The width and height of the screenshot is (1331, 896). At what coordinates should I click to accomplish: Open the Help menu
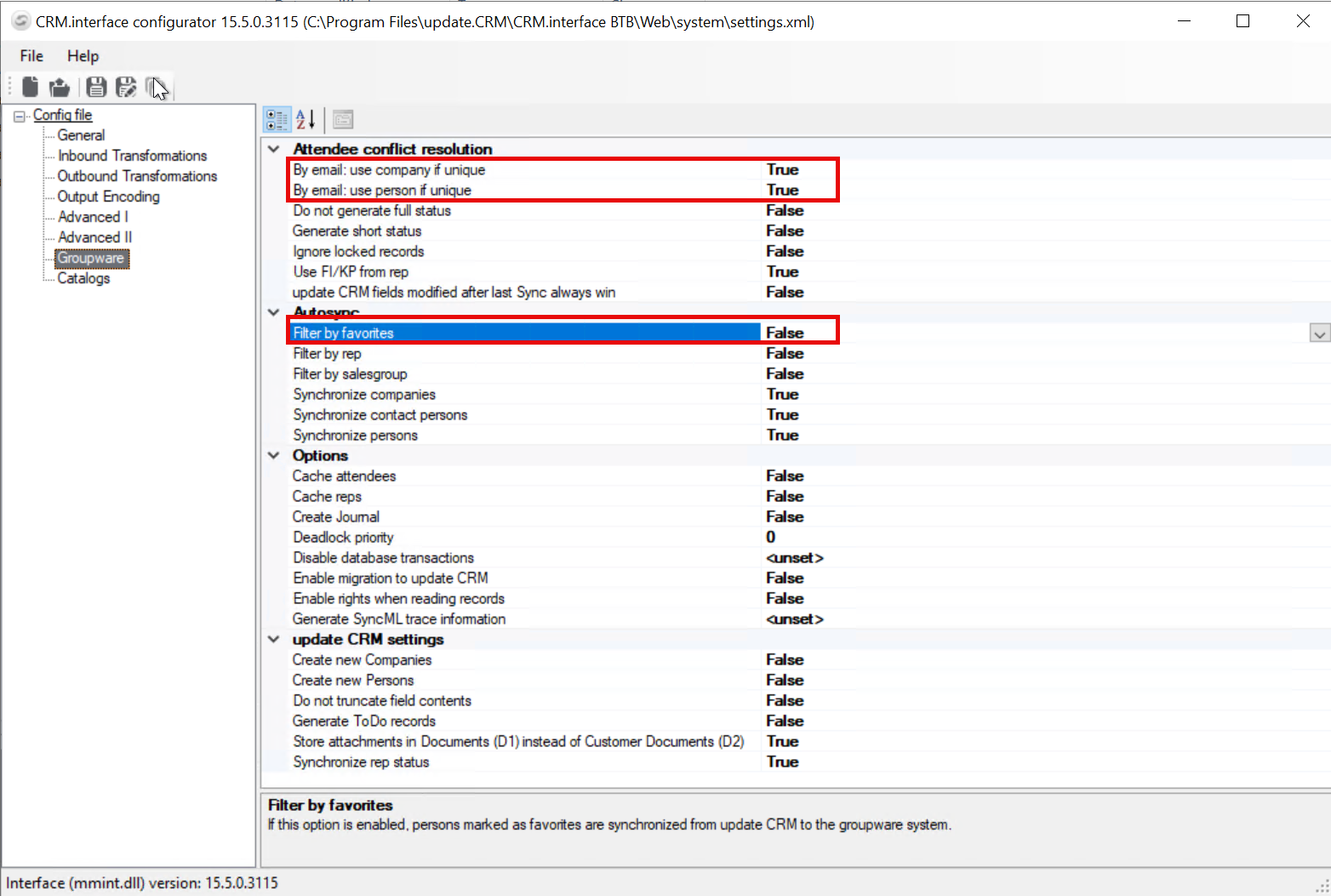click(x=83, y=56)
